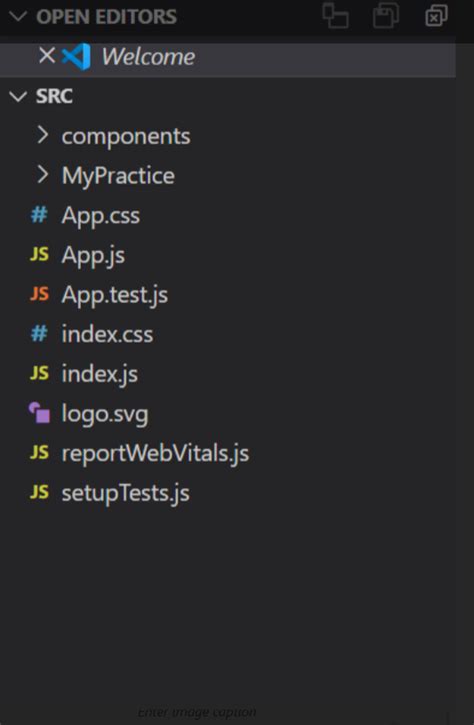Toggle vertical/horizontal editor layout icon
The height and width of the screenshot is (725, 474).
click(x=335, y=16)
